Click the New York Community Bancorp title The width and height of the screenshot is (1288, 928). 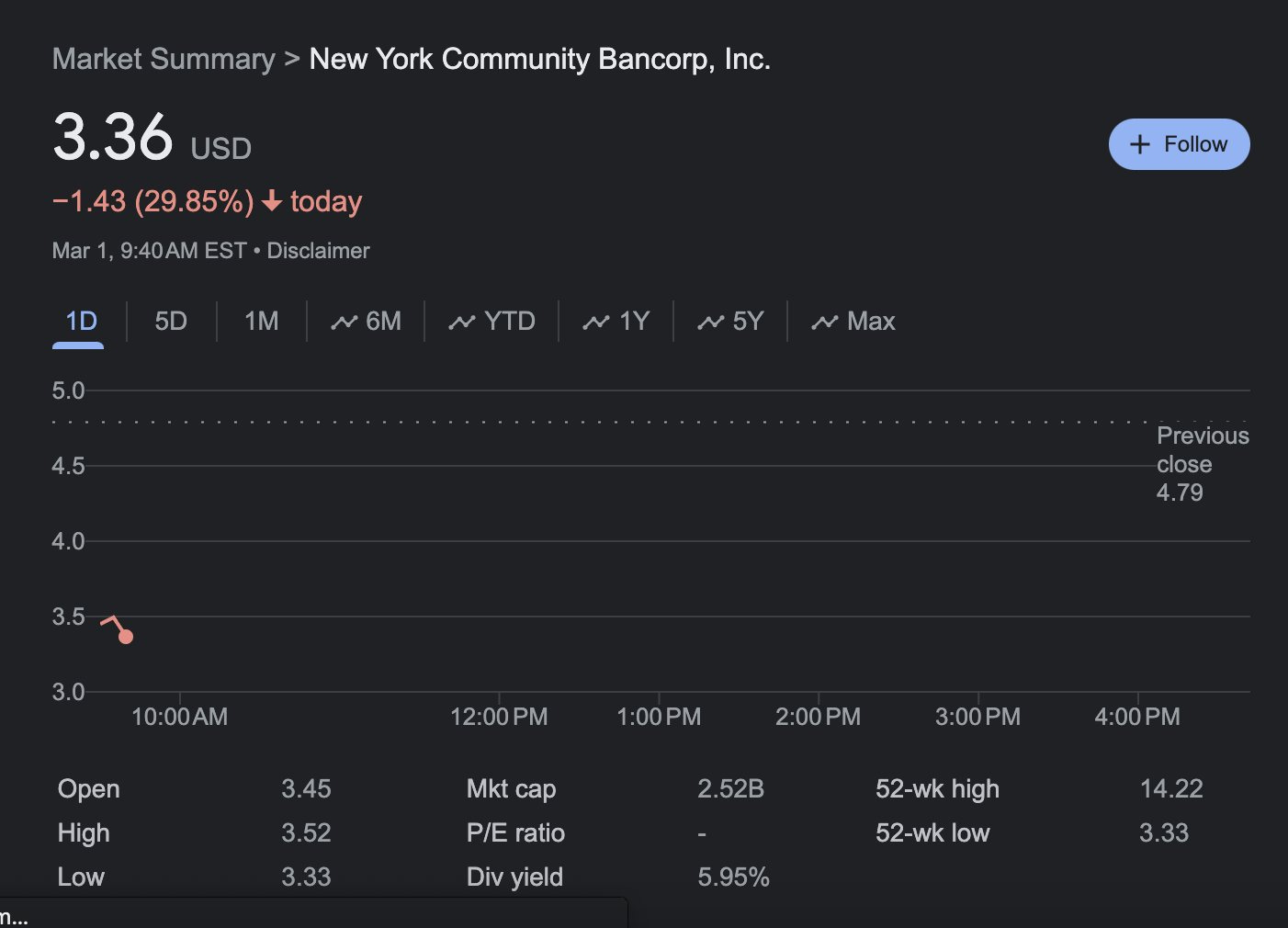point(539,59)
